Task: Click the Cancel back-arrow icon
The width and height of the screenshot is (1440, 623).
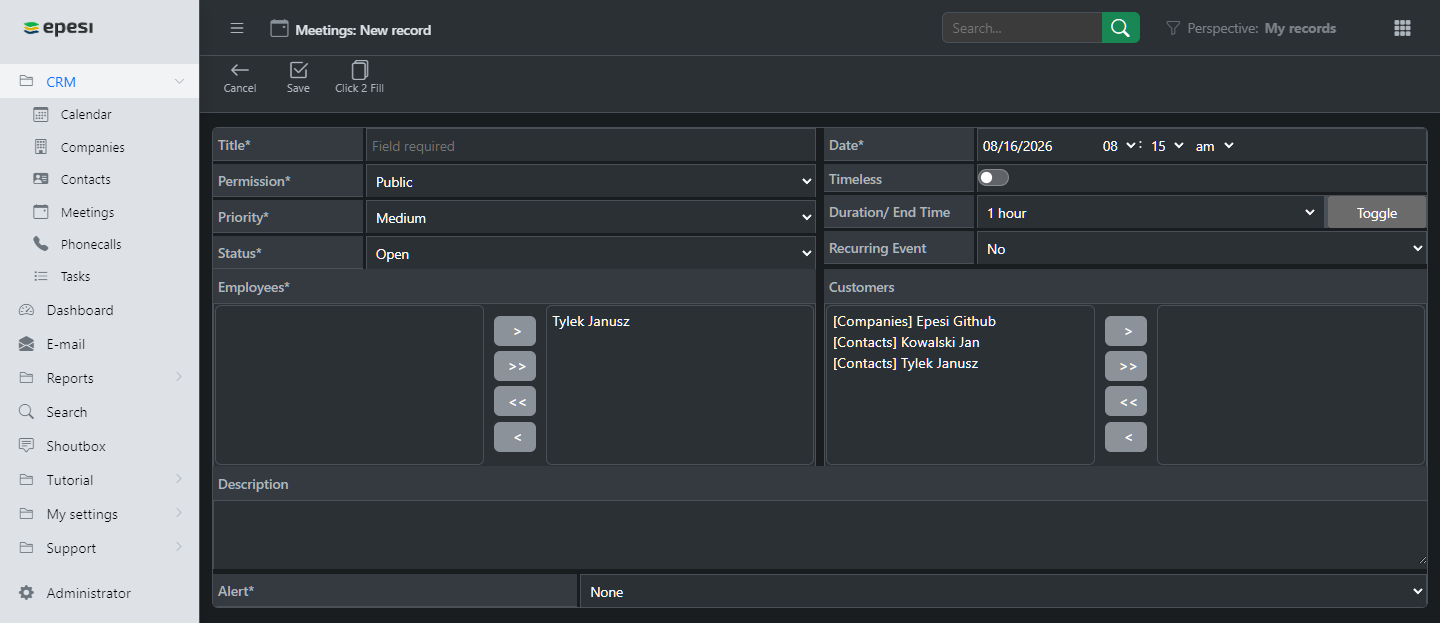Action: (x=239, y=70)
